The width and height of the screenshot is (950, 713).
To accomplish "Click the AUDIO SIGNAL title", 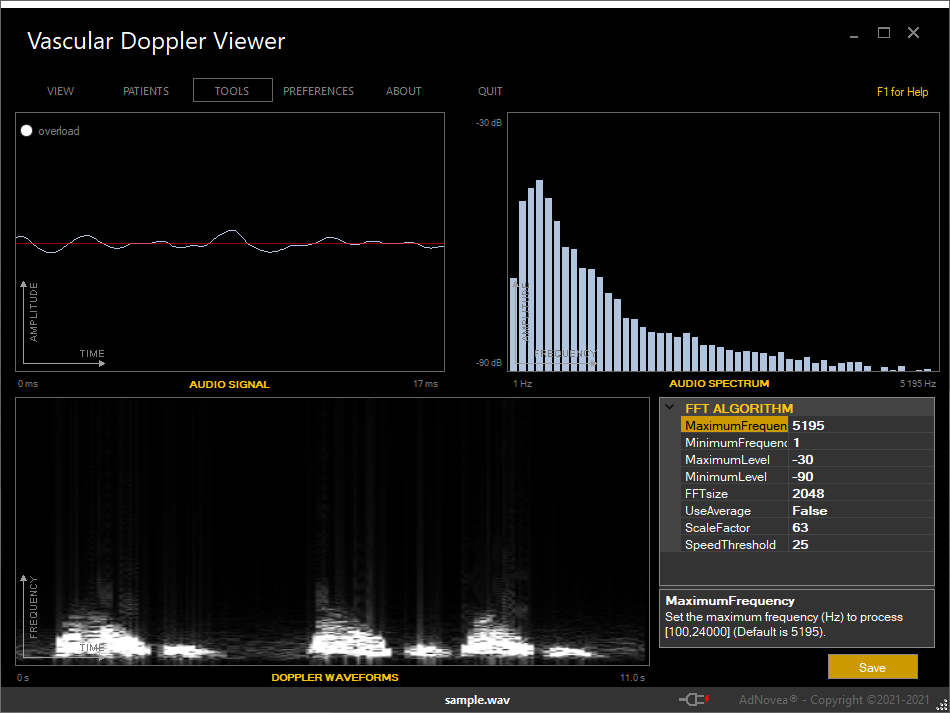I will click(229, 384).
